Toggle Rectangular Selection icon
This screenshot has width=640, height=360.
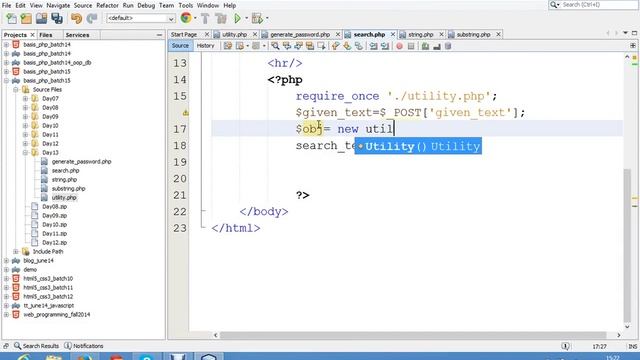(x=322, y=46)
